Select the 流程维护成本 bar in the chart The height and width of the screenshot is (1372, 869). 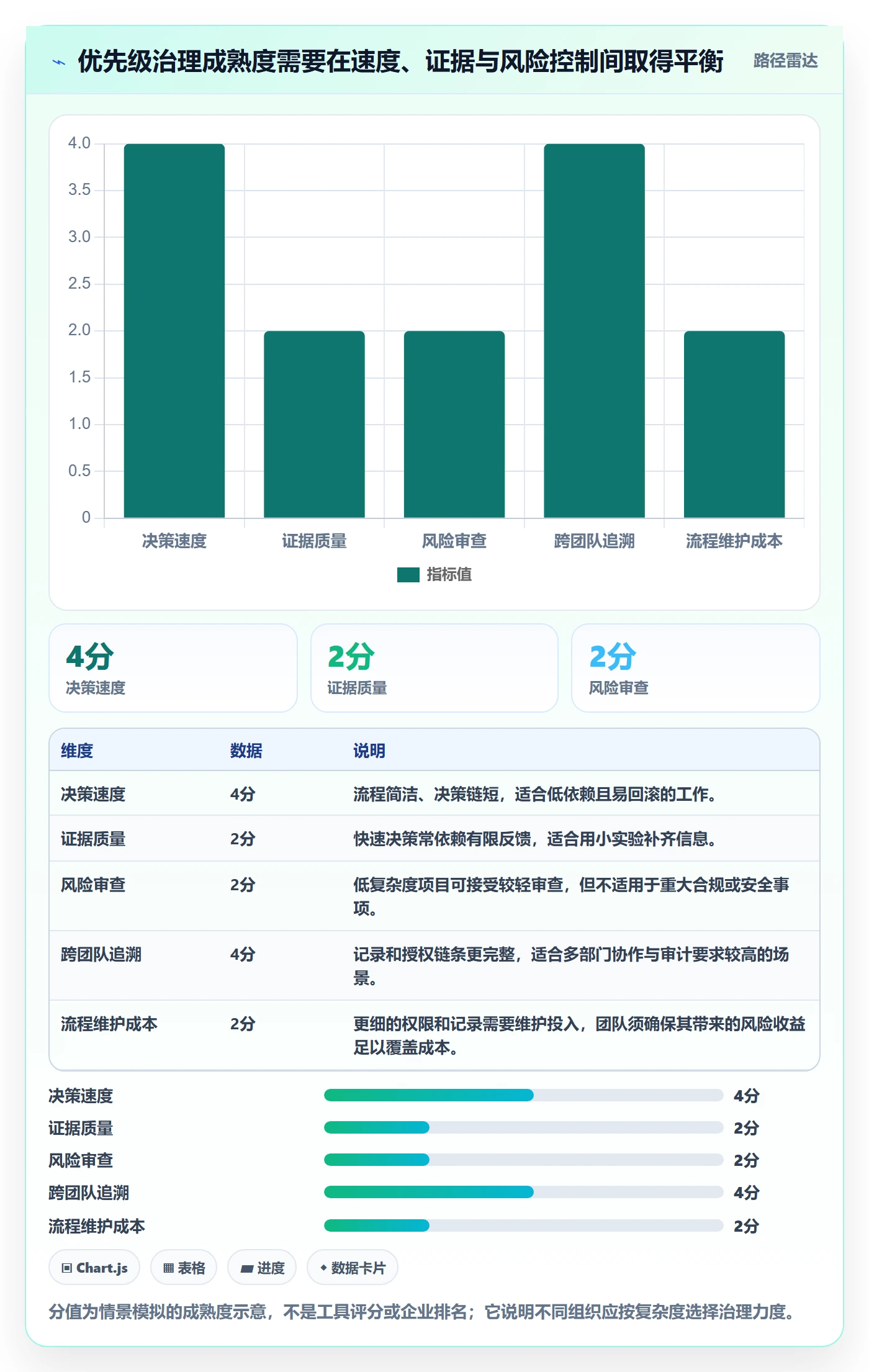coord(734,424)
